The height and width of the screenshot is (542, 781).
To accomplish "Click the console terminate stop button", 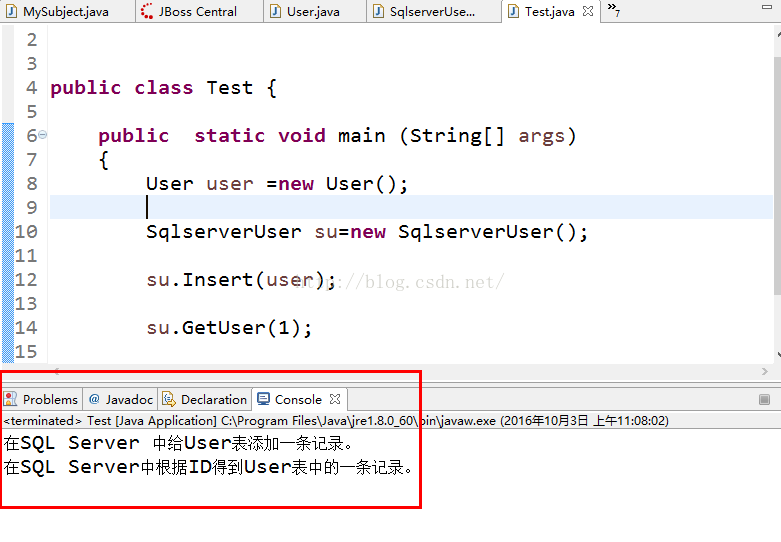I will tap(765, 400).
